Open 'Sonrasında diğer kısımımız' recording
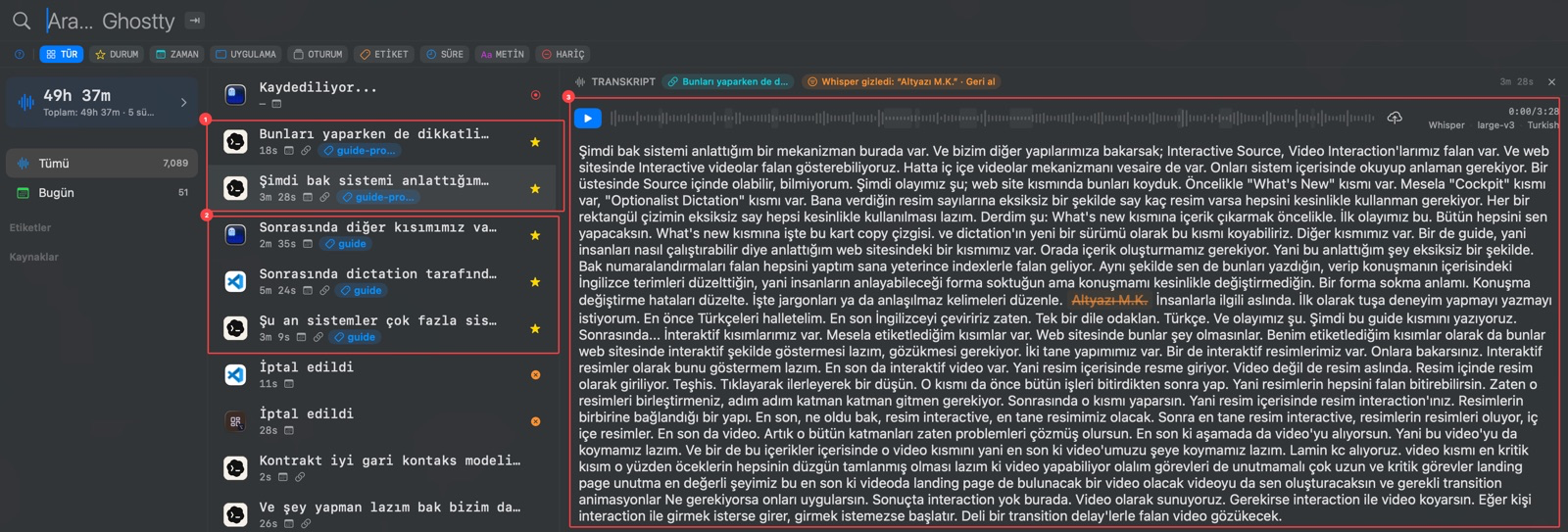Viewport: 1568px width, 532px height. pyautogui.click(x=384, y=235)
